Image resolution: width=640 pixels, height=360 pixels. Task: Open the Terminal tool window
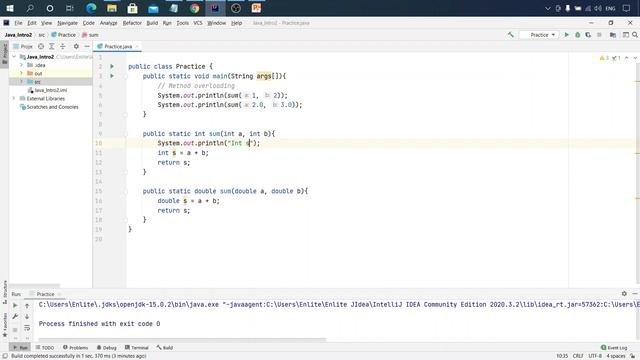click(x=136, y=348)
